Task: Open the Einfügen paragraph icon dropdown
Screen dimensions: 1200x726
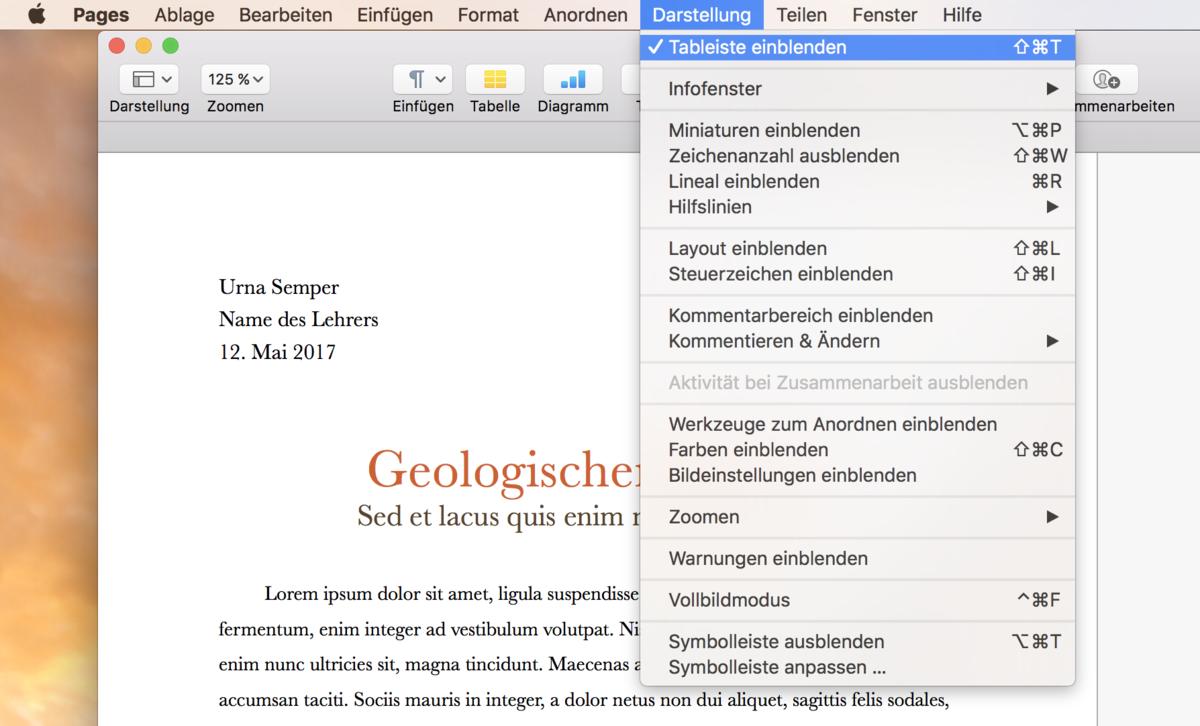Action: [423, 79]
